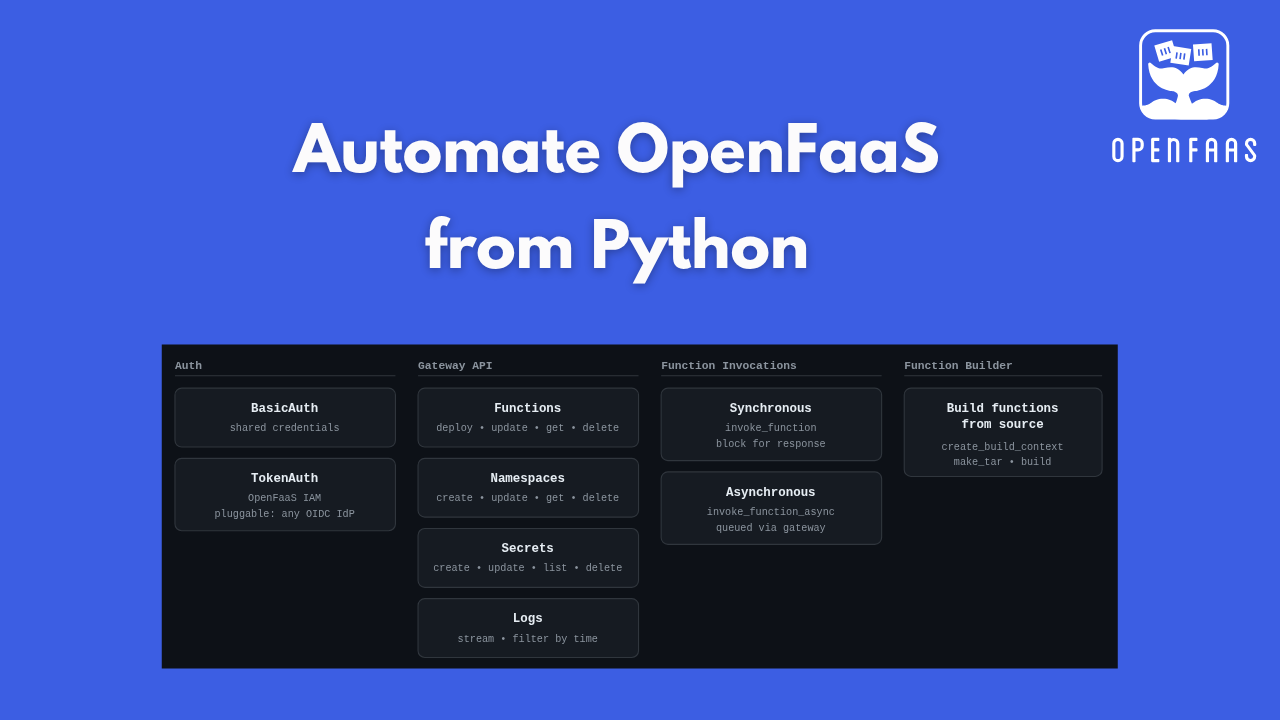
Task: Click 'invoke_function' text
Action: [x=771, y=428]
